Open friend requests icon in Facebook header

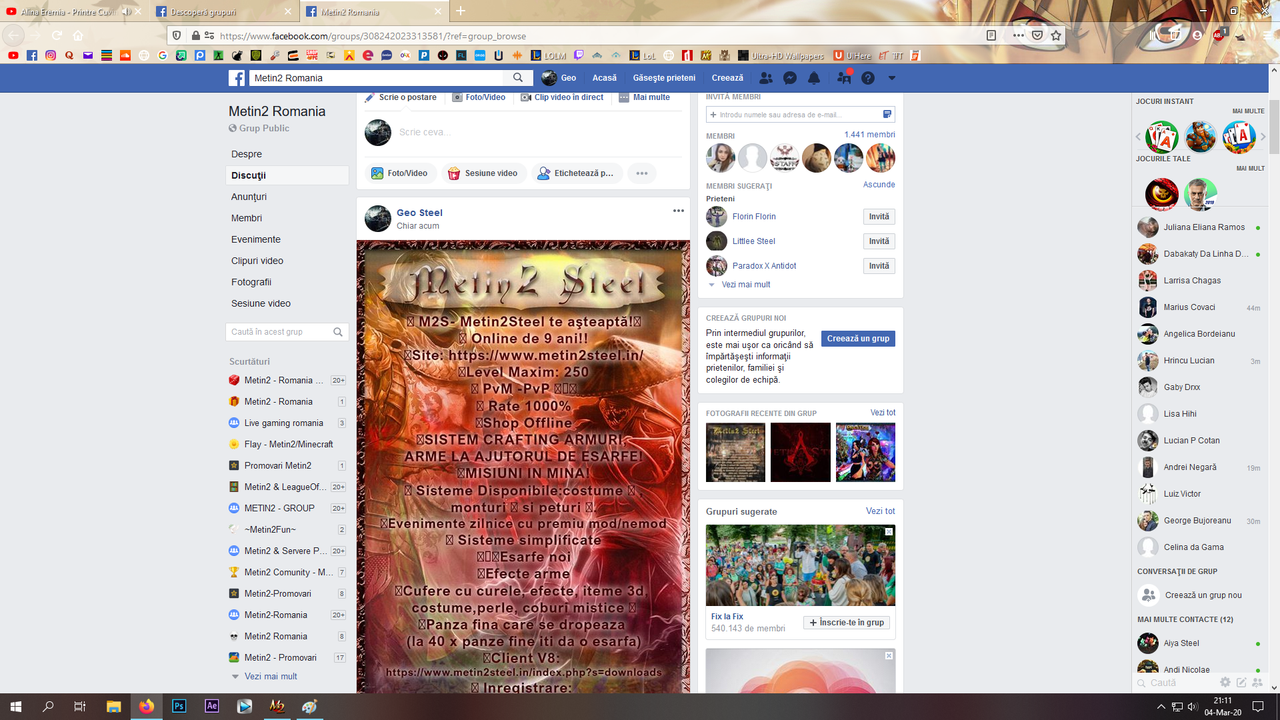point(766,78)
